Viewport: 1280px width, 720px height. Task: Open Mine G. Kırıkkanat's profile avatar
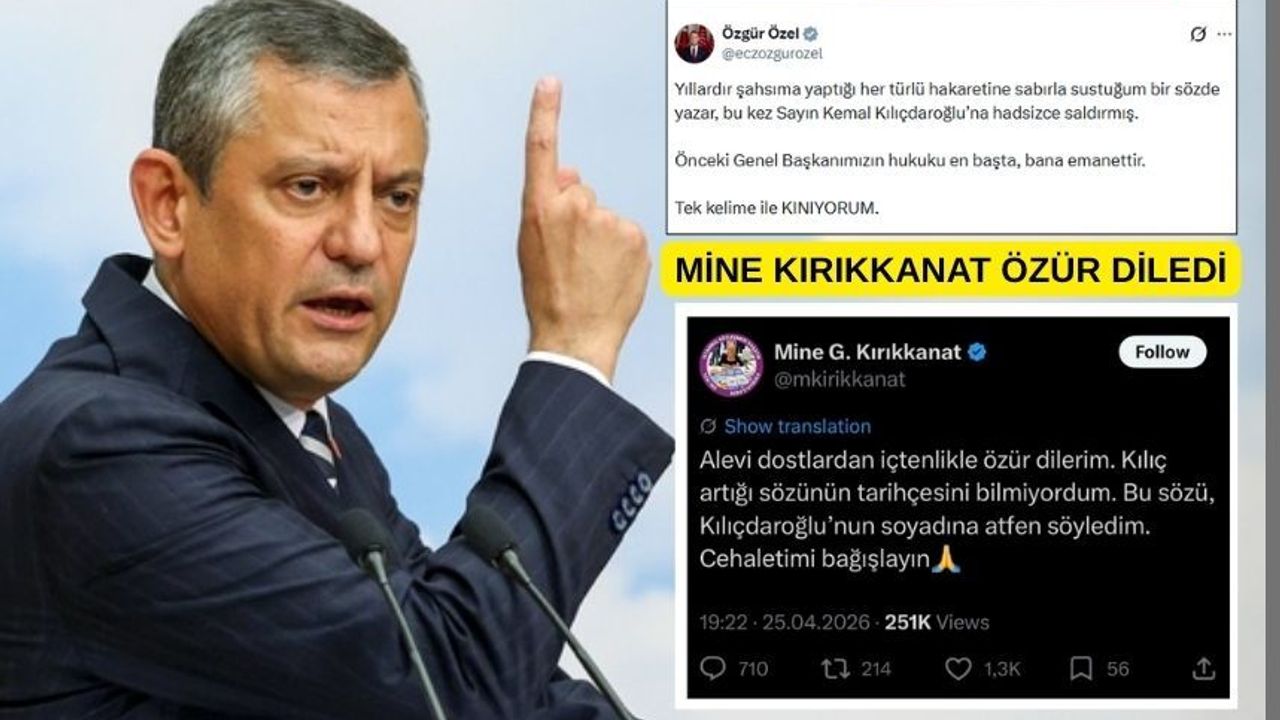(731, 365)
